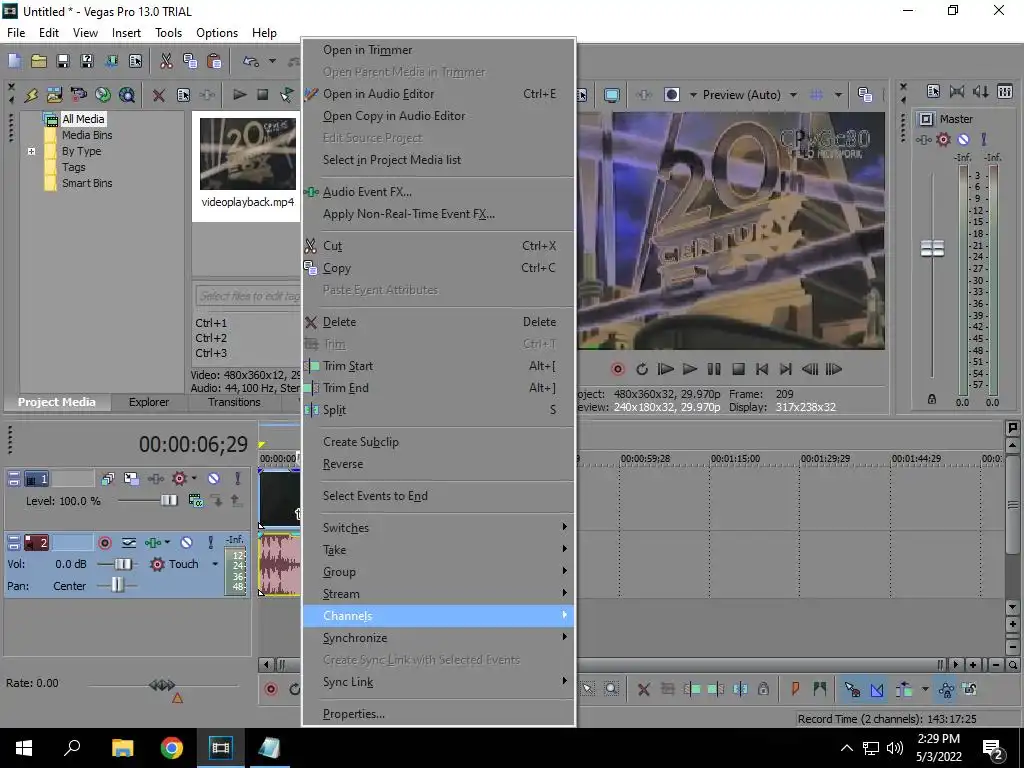Open the Overlays grid dropdown arrow
This screenshot has width=1024, height=768.
click(x=838, y=95)
